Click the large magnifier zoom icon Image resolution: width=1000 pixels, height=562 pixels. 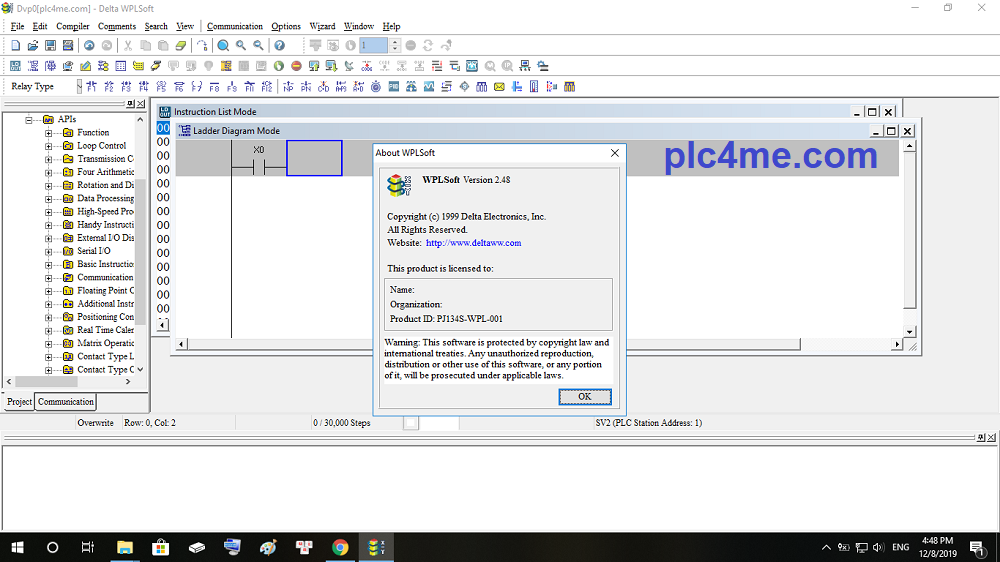223,46
